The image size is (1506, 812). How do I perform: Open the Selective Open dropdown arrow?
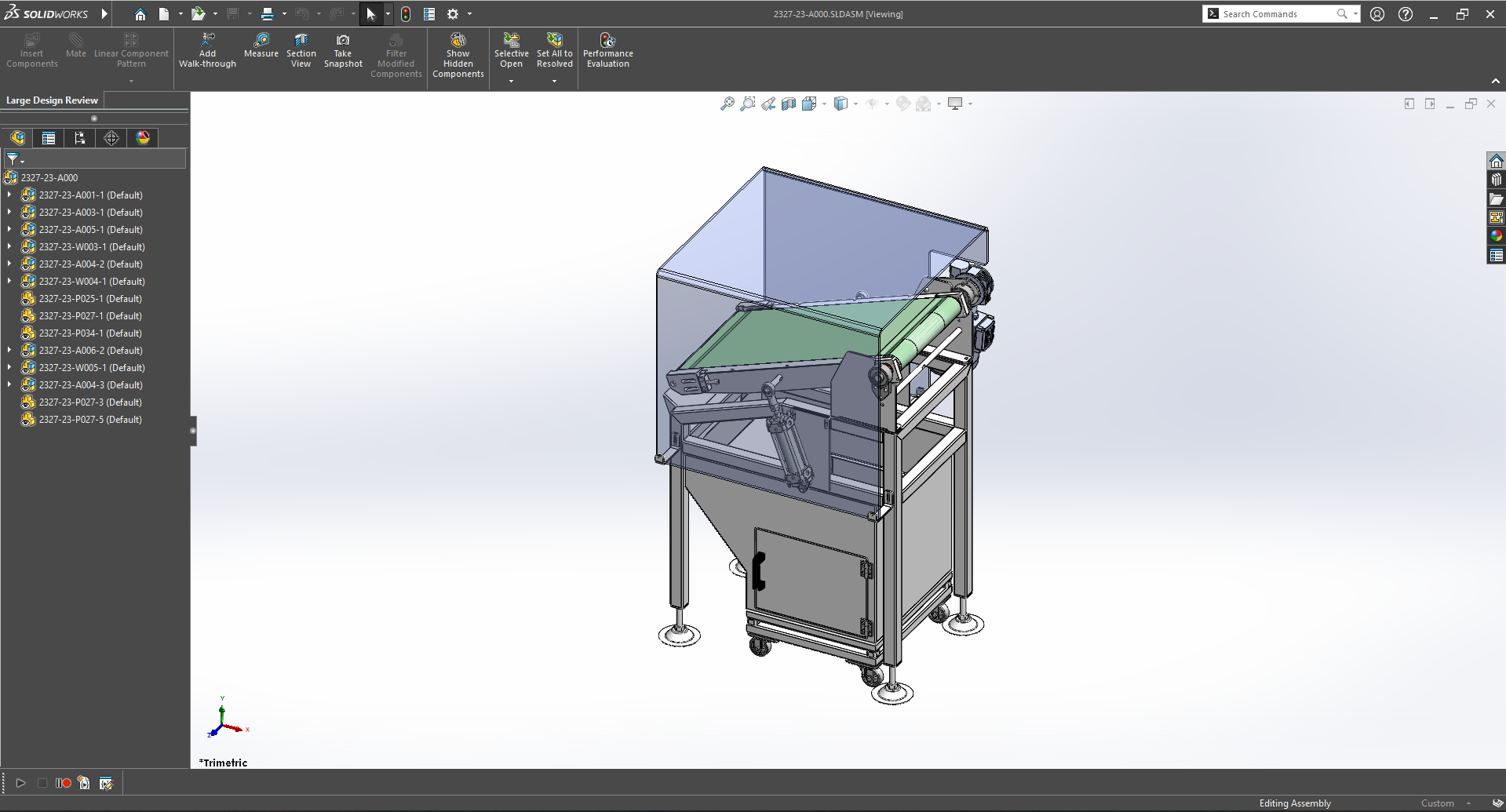(x=511, y=82)
